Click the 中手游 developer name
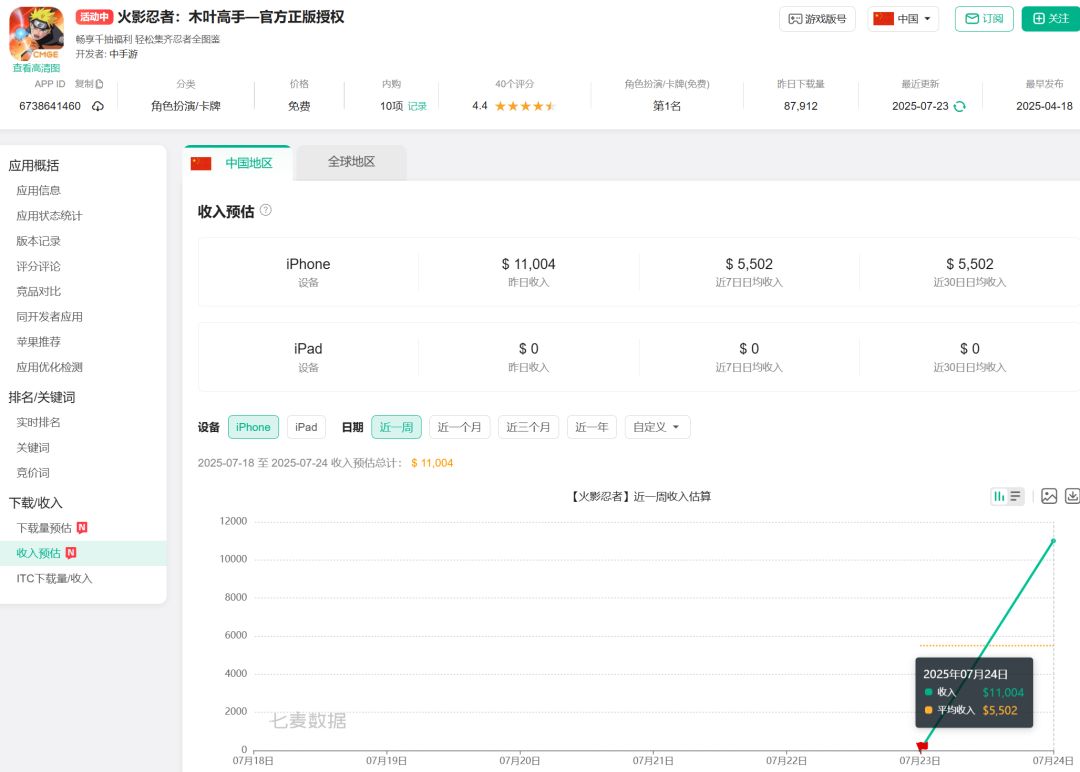Screen dimensions: 1080x772 123,54
